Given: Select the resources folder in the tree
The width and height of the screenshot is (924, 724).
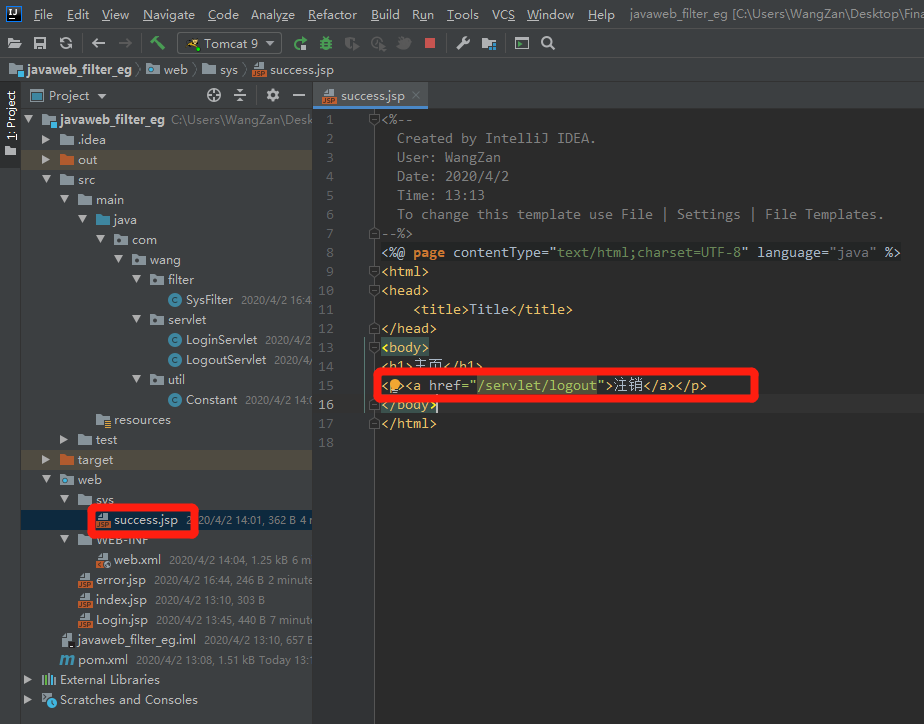Looking at the screenshot, I should 141,420.
